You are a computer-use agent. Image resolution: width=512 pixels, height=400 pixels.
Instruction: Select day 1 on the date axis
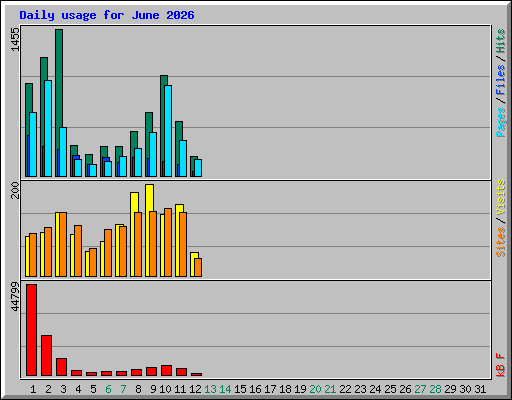pos(33,389)
